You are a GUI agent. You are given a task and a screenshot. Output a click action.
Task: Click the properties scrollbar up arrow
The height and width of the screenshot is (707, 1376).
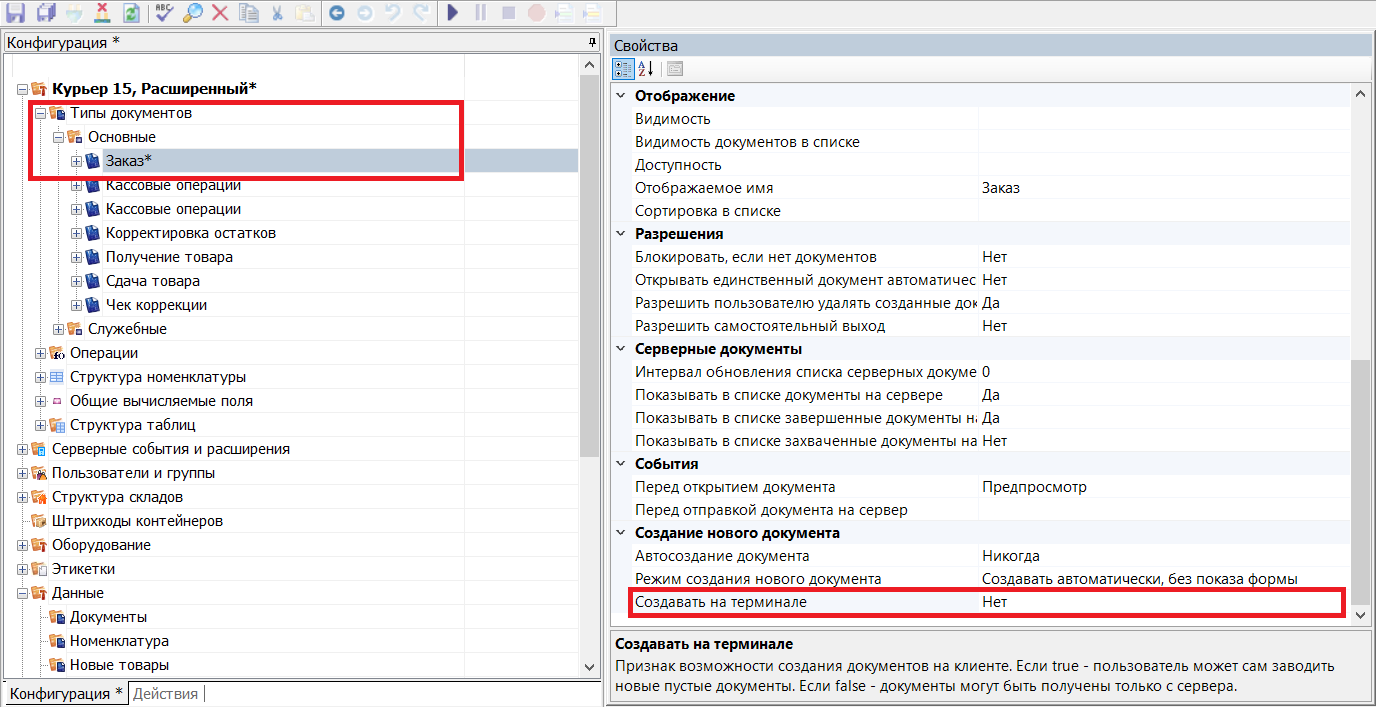click(x=1360, y=94)
